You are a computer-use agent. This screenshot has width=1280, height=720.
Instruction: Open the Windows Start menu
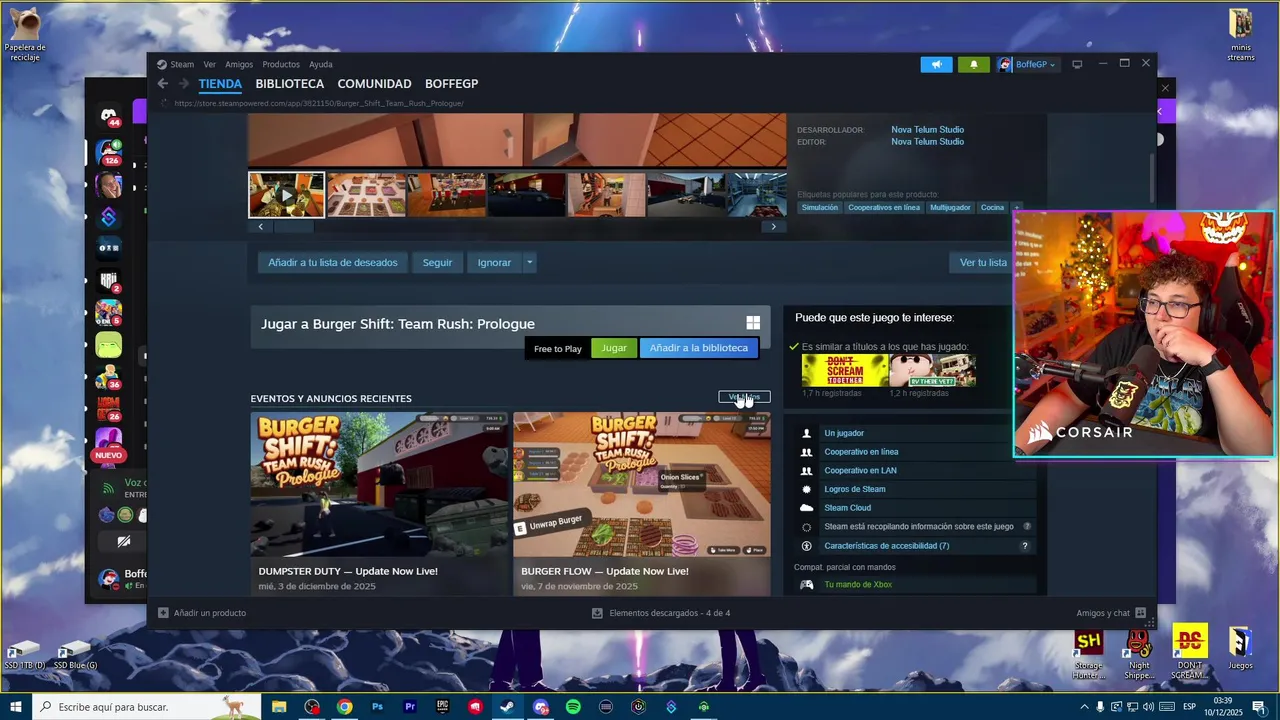16,707
